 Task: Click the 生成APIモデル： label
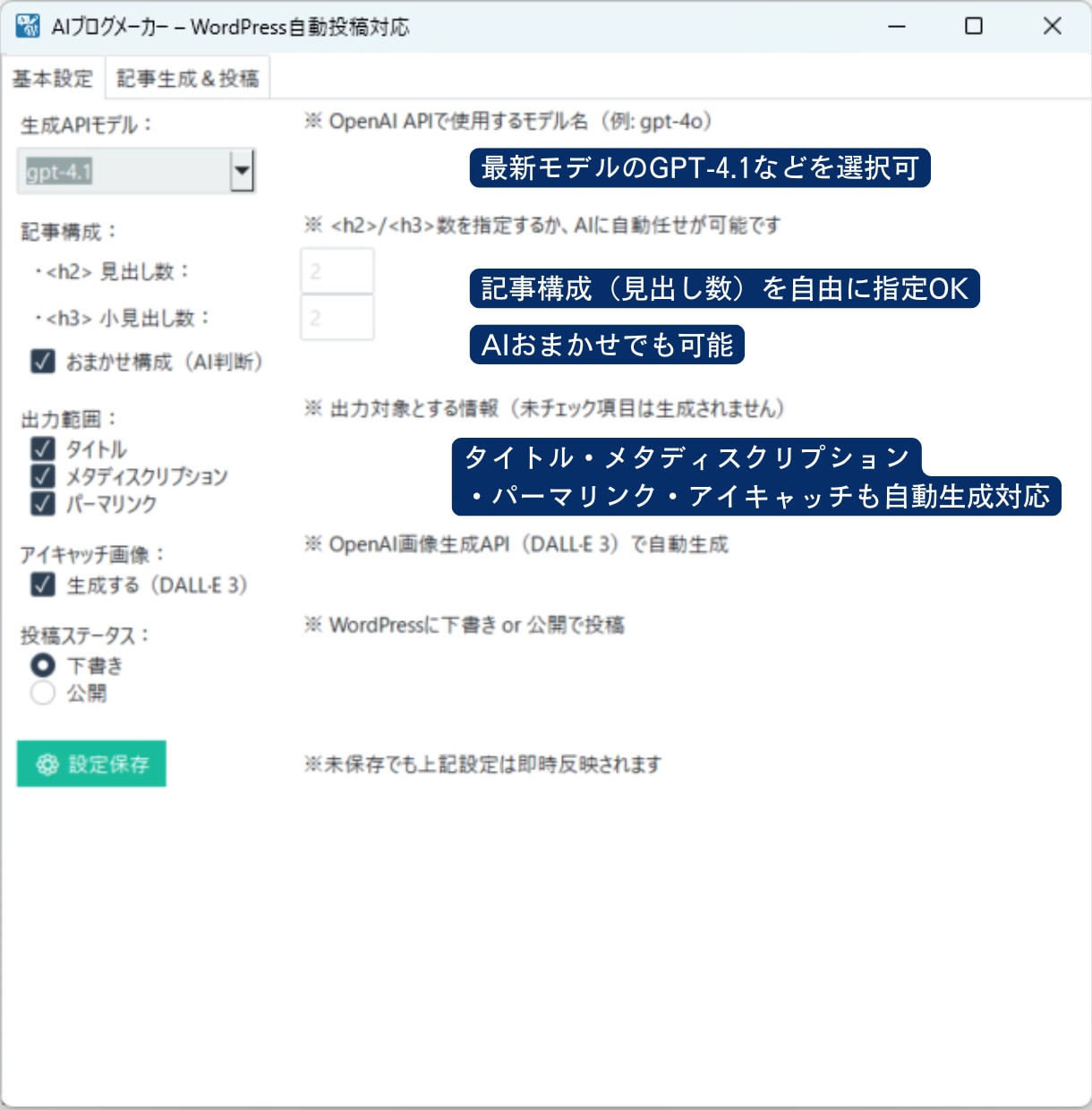pos(87,125)
